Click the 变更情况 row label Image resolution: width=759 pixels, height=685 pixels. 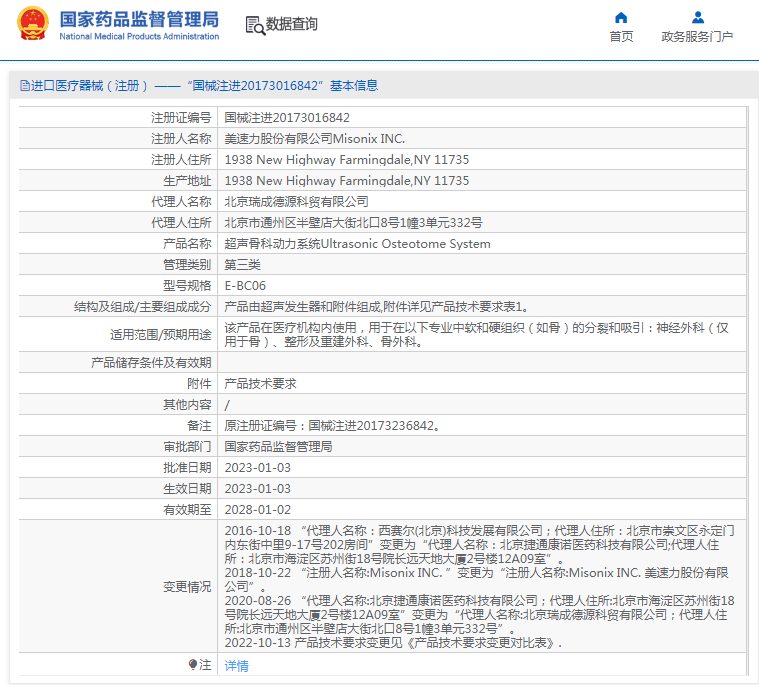click(x=187, y=587)
